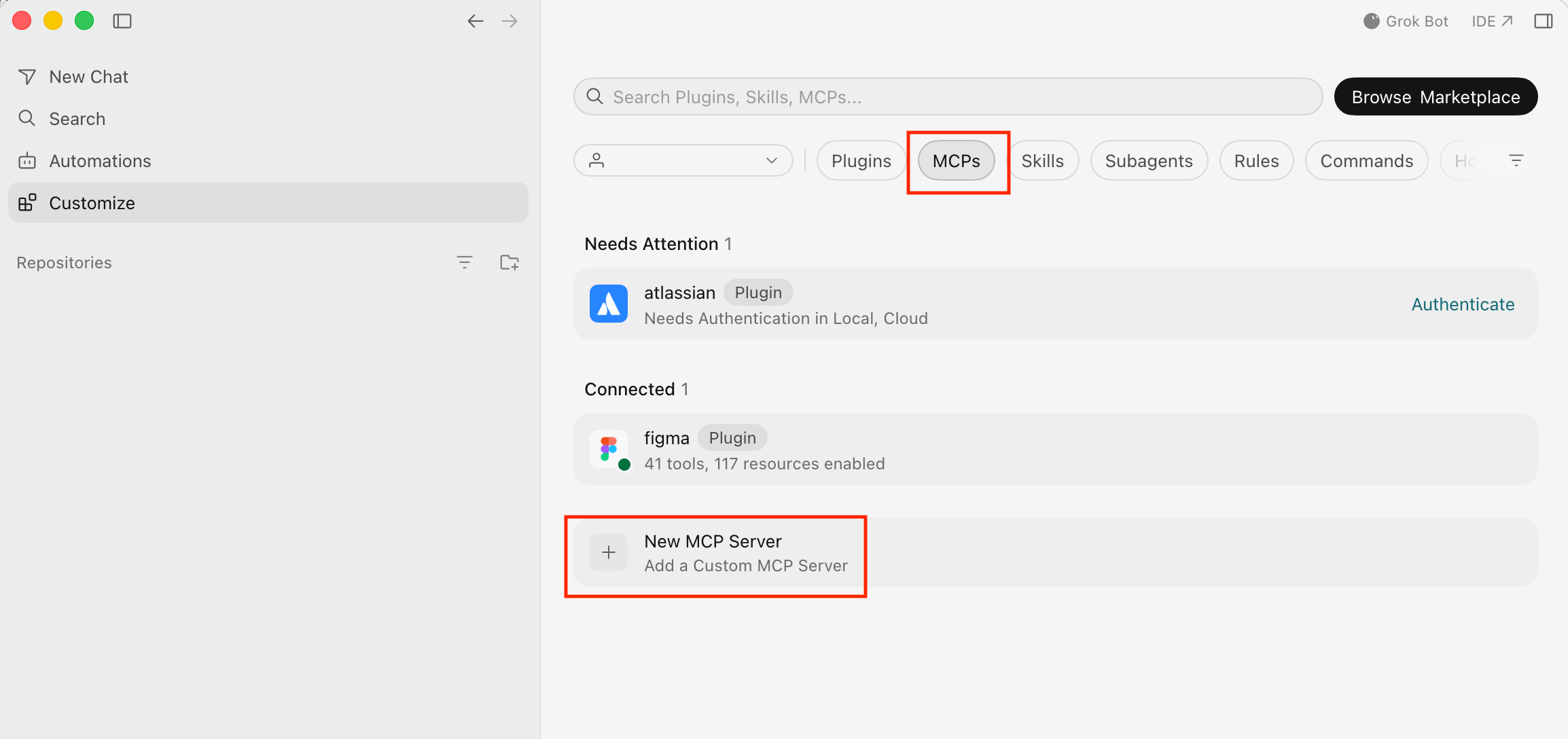This screenshot has width=1568, height=739.
Task: Go forward with the right arrow
Action: [x=510, y=21]
